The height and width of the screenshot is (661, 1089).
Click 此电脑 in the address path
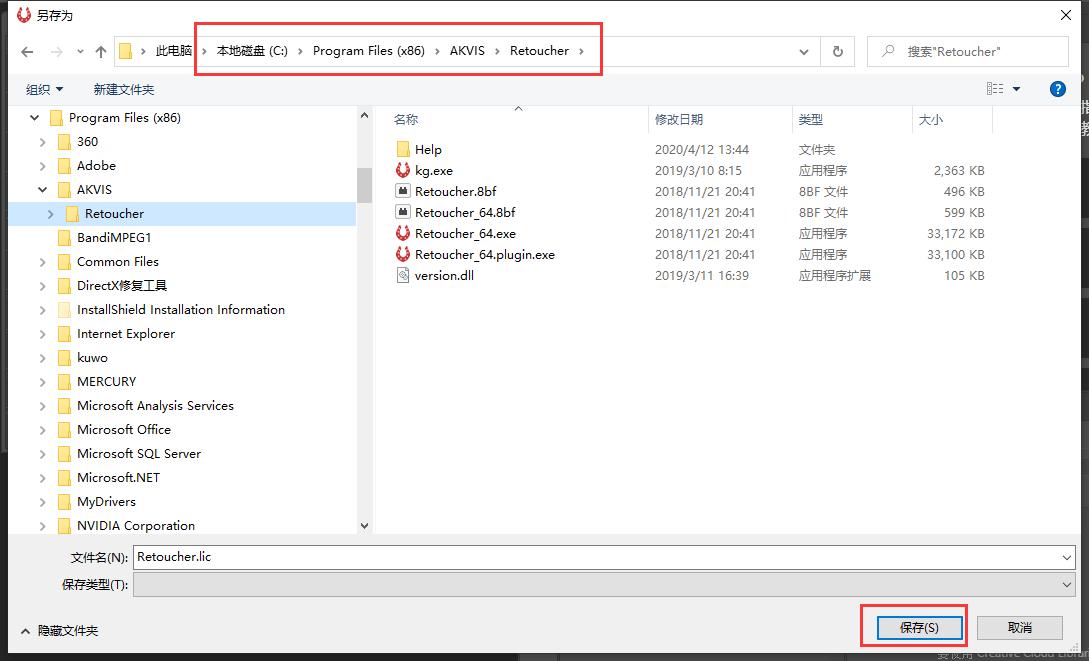click(x=174, y=51)
